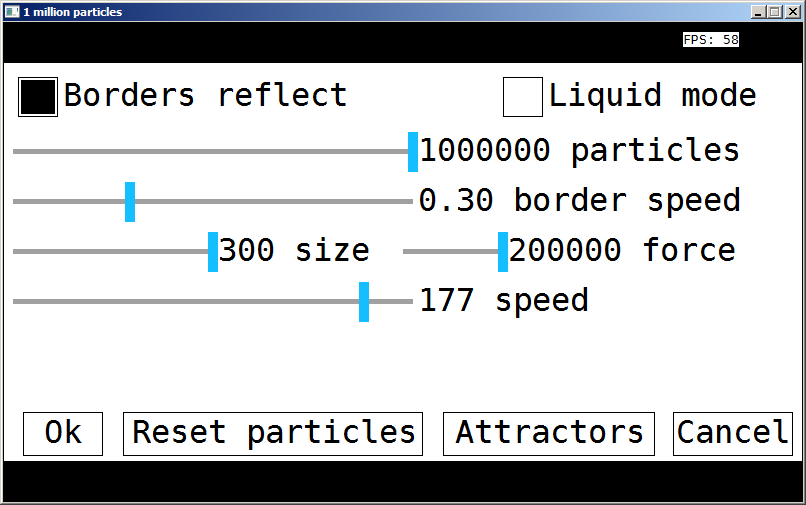Click the '177 speed' label
The width and height of the screenshot is (806, 505).
click(504, 300)
